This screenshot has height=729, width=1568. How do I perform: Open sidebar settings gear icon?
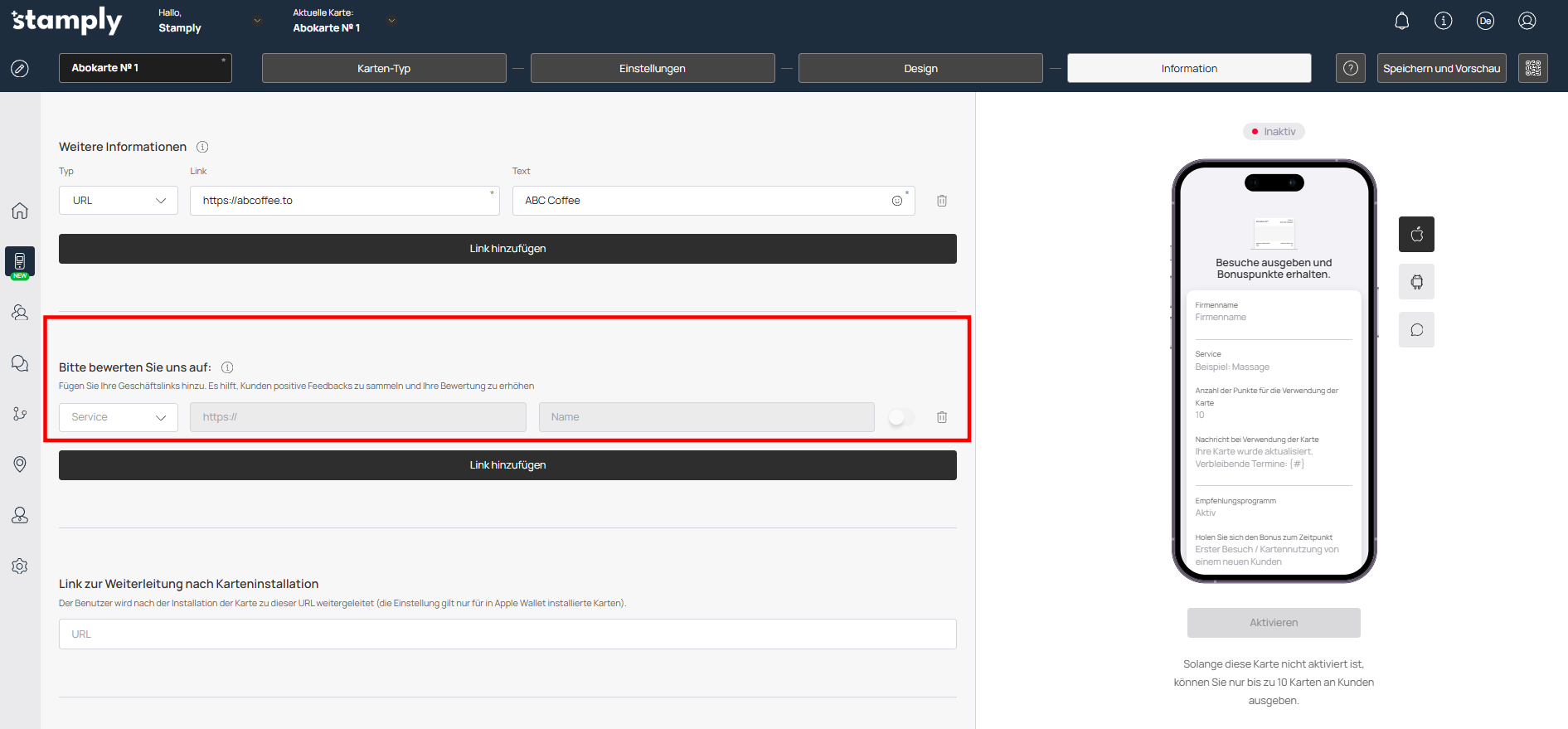coord(20,566)
